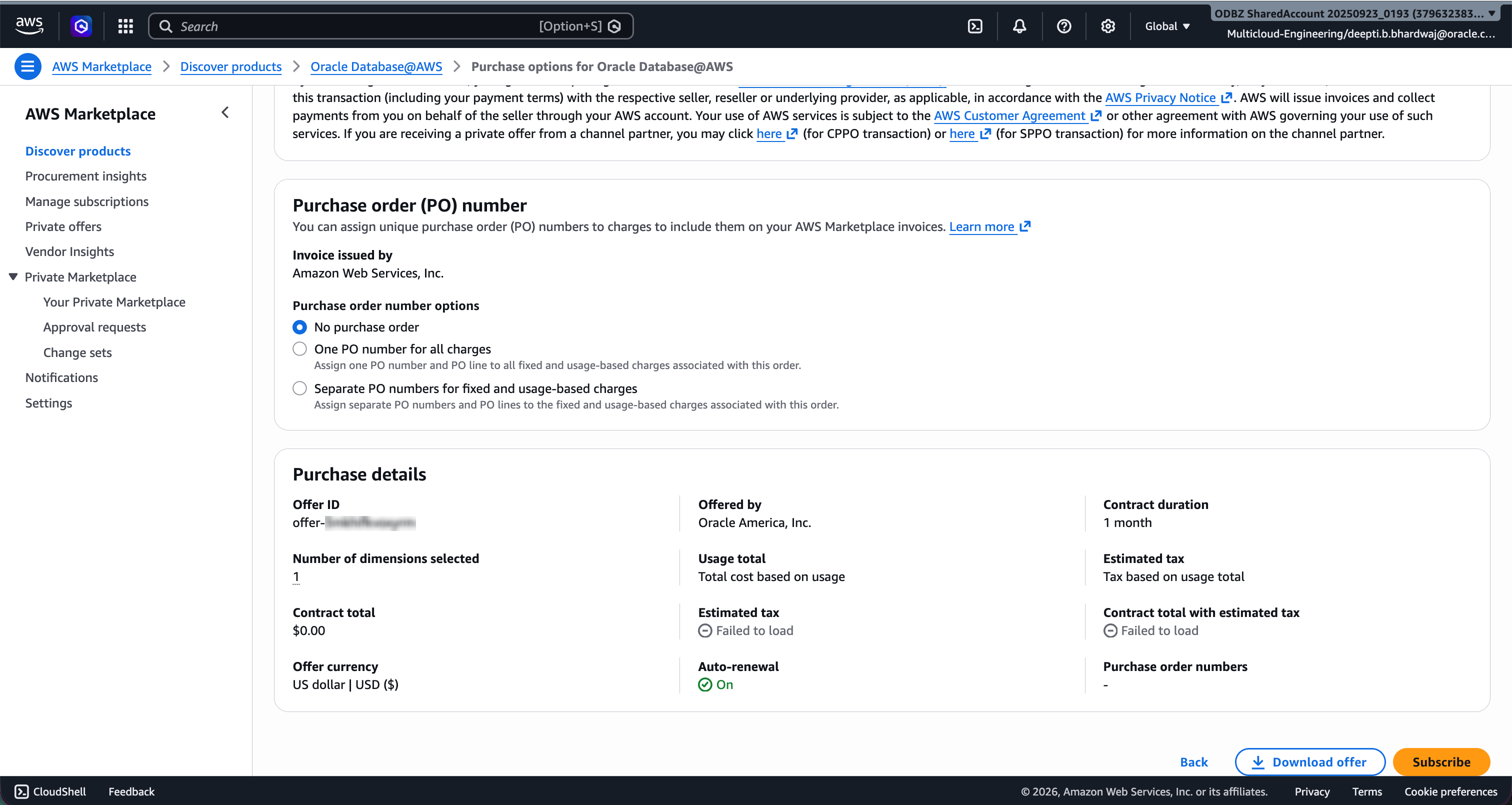The width and height of the screenshot is (1512, 805).
Task: Open Vendor Insights
Action: [x=70, y=251]
